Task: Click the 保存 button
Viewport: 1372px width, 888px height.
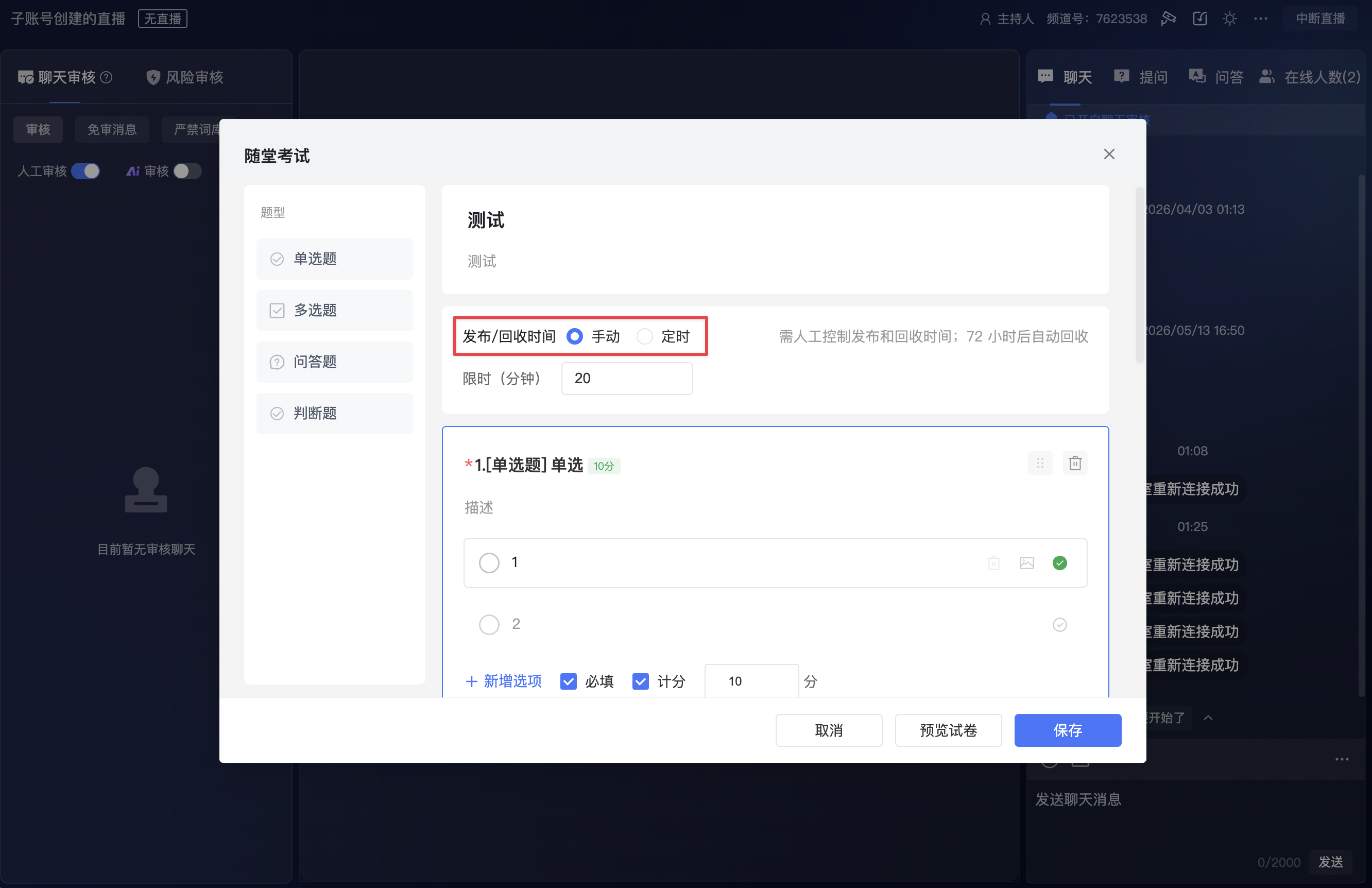Action: (x=1068, y=730)
